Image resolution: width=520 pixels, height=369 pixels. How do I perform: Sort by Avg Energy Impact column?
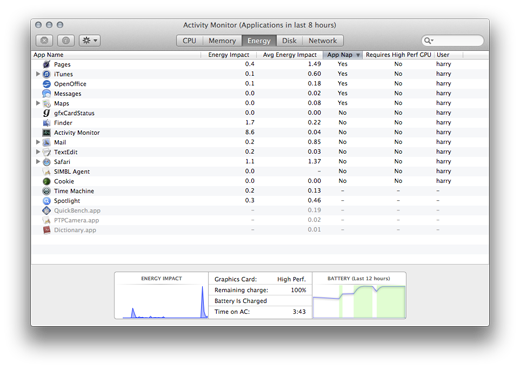(x=290, y=55)
